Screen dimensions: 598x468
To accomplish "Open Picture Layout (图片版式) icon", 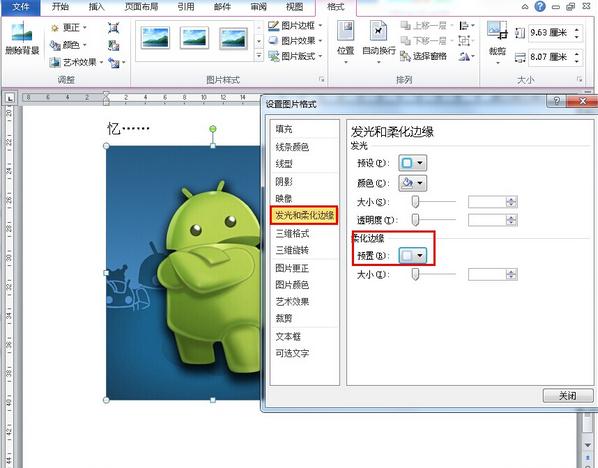I will point(273,56).
